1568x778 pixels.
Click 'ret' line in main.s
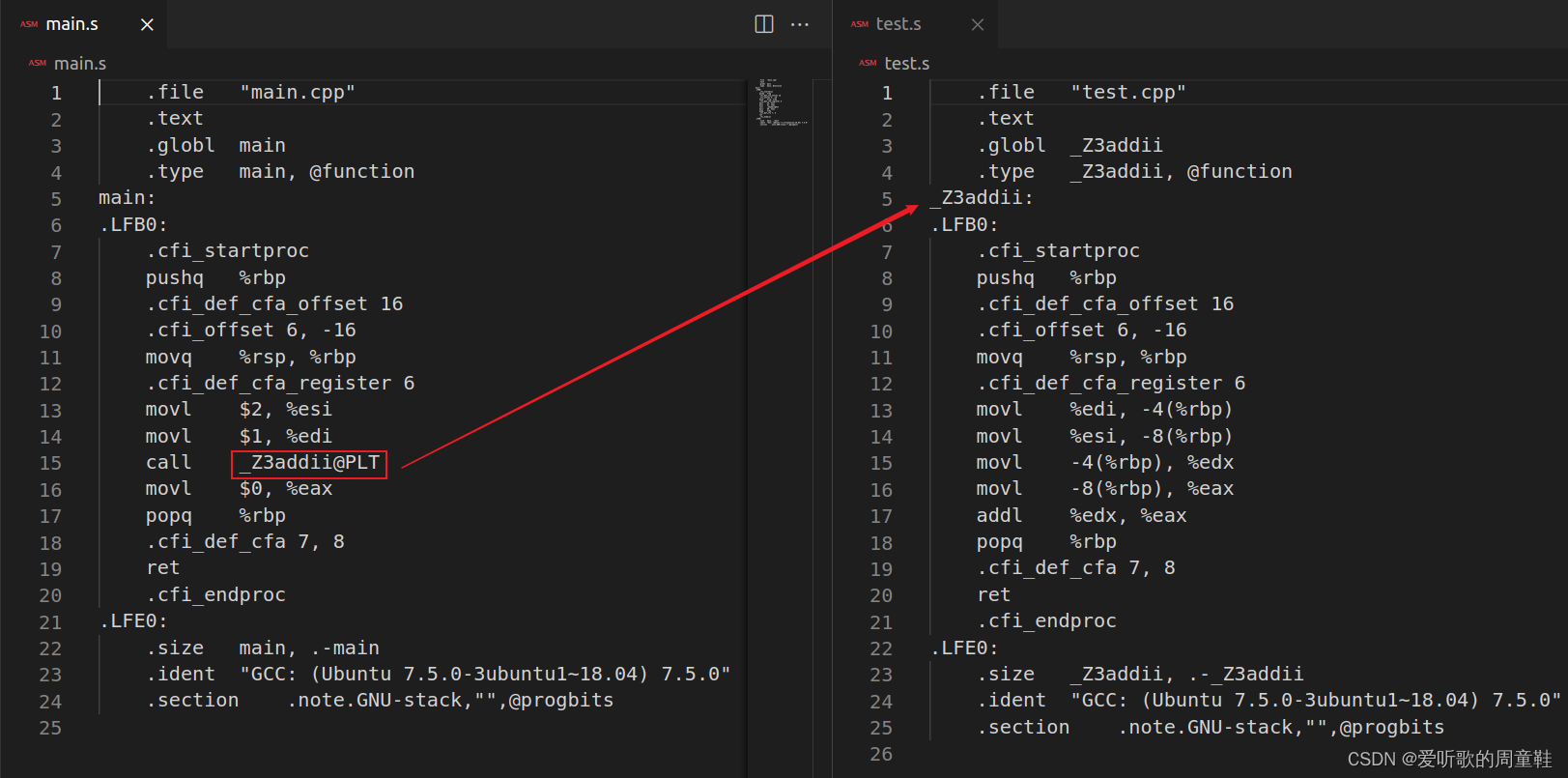163,567
